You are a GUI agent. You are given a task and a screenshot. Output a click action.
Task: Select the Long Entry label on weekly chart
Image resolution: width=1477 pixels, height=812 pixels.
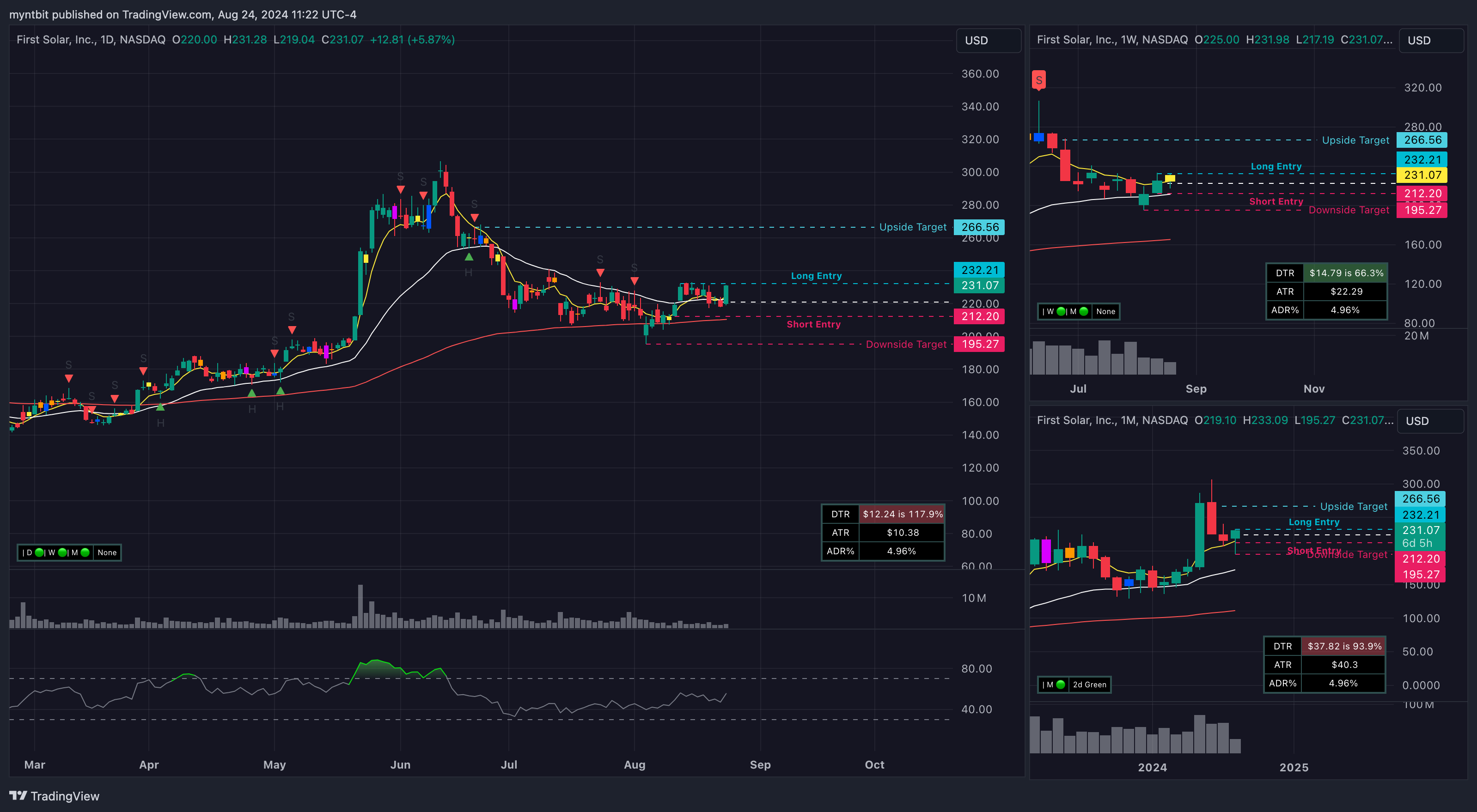click(1276, 166)
